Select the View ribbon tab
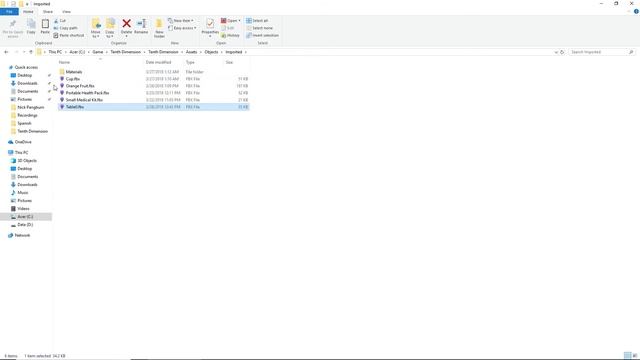Screen dimensions: 640x360 (66, 12)
